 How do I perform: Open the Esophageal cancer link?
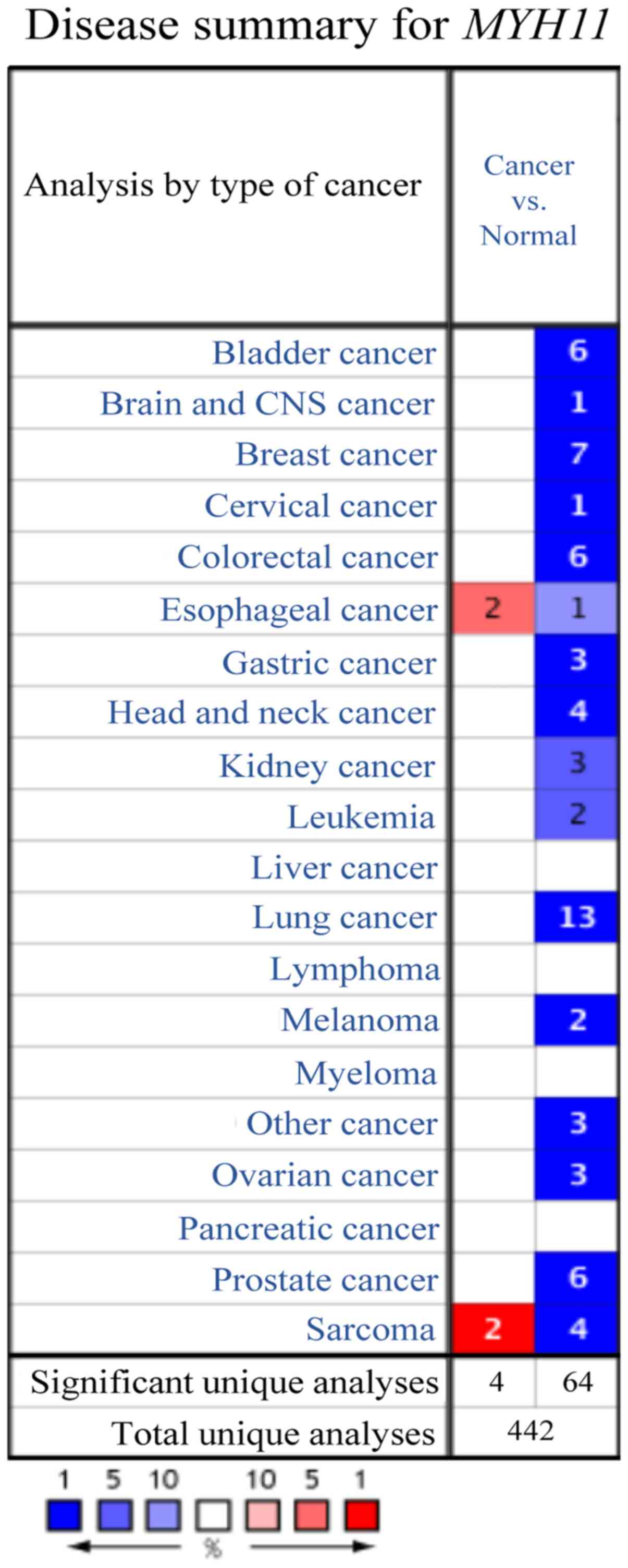[x=299, y=609]
